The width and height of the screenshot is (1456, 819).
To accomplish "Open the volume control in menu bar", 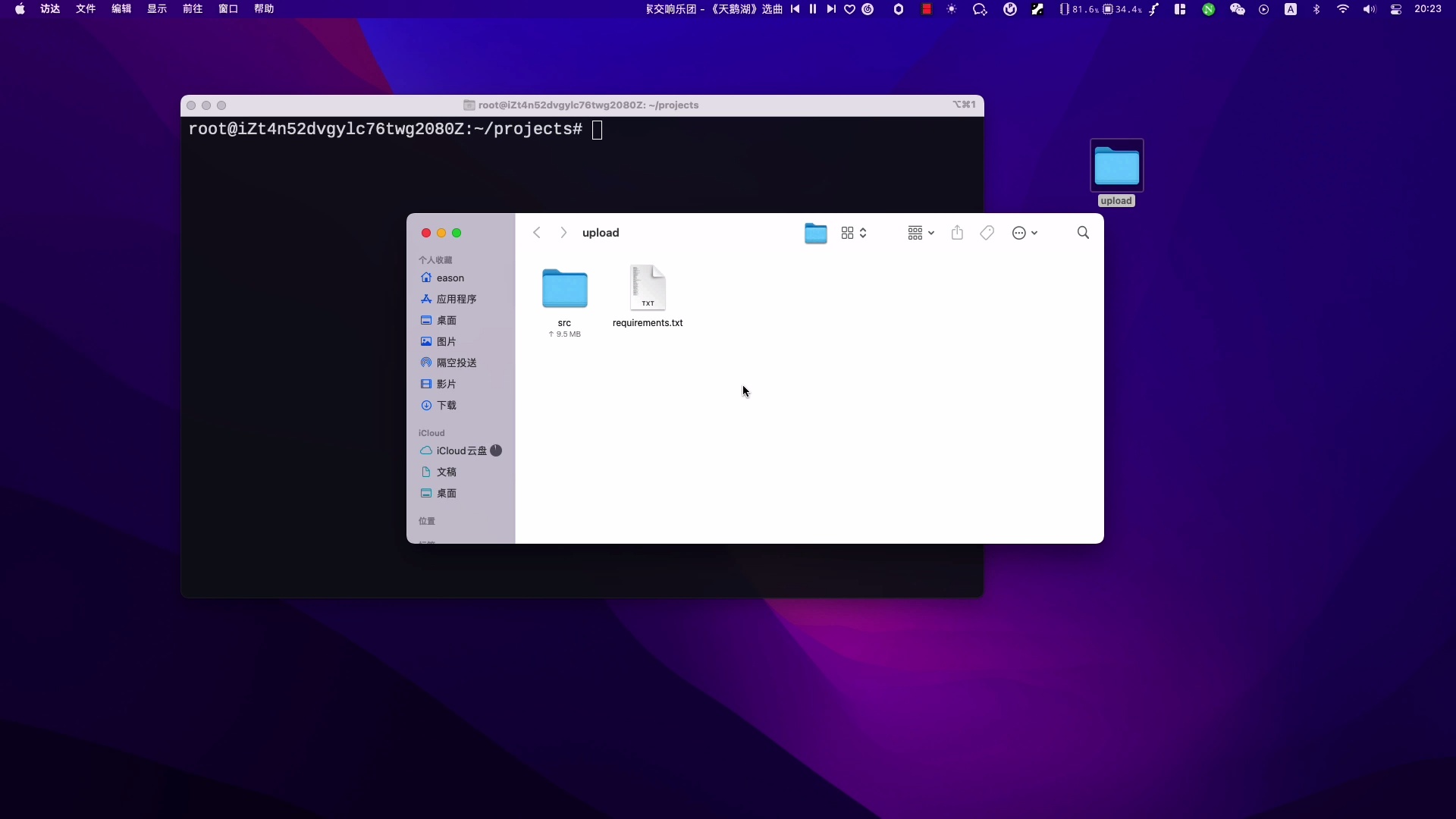I will coord(1369,9).
